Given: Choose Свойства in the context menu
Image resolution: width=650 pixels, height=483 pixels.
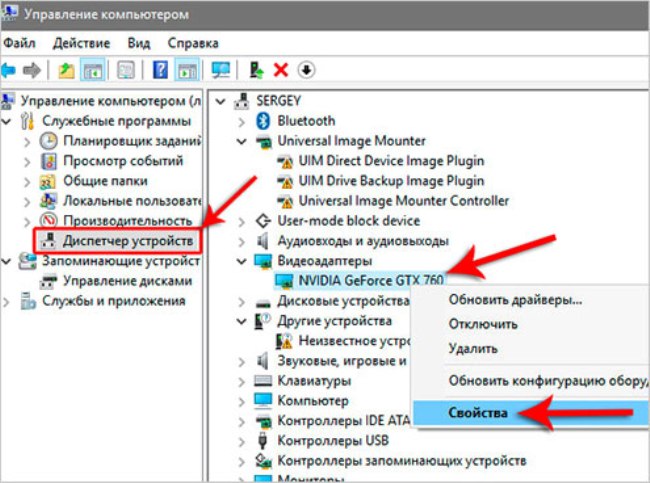Looking at the screenshot, I should (477, 412).
